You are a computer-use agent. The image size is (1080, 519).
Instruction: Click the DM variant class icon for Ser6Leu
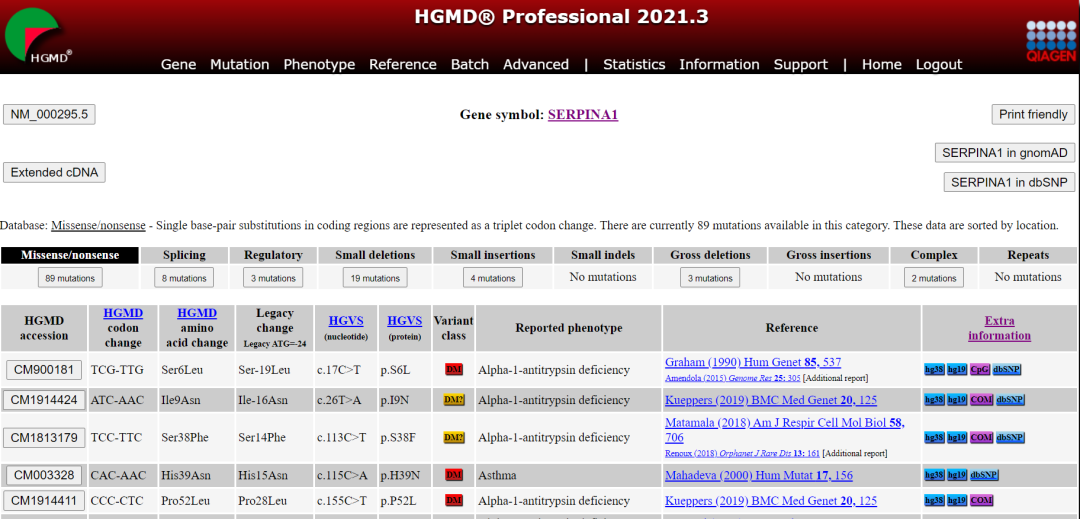pos(453,370)
